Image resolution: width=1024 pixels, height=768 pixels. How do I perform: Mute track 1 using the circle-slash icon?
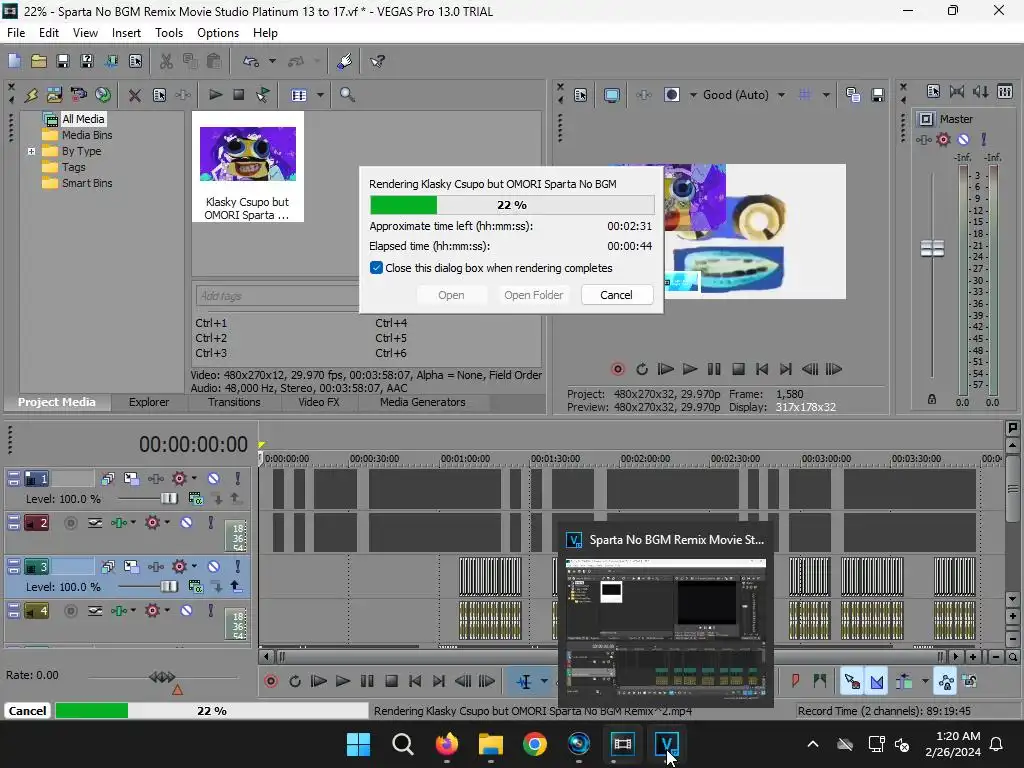(213, 479)
